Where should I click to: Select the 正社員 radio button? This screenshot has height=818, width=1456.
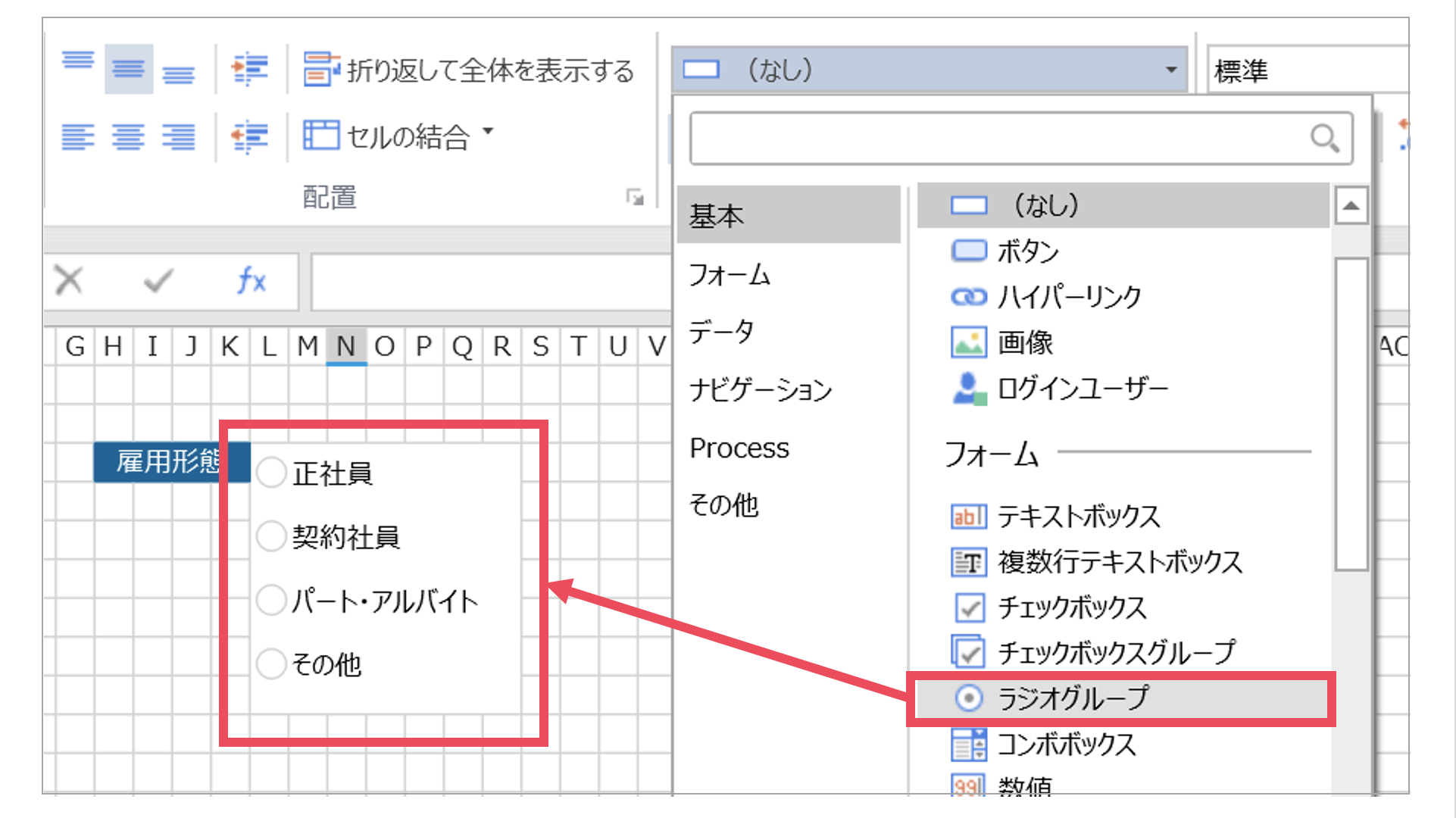point(270,473)
